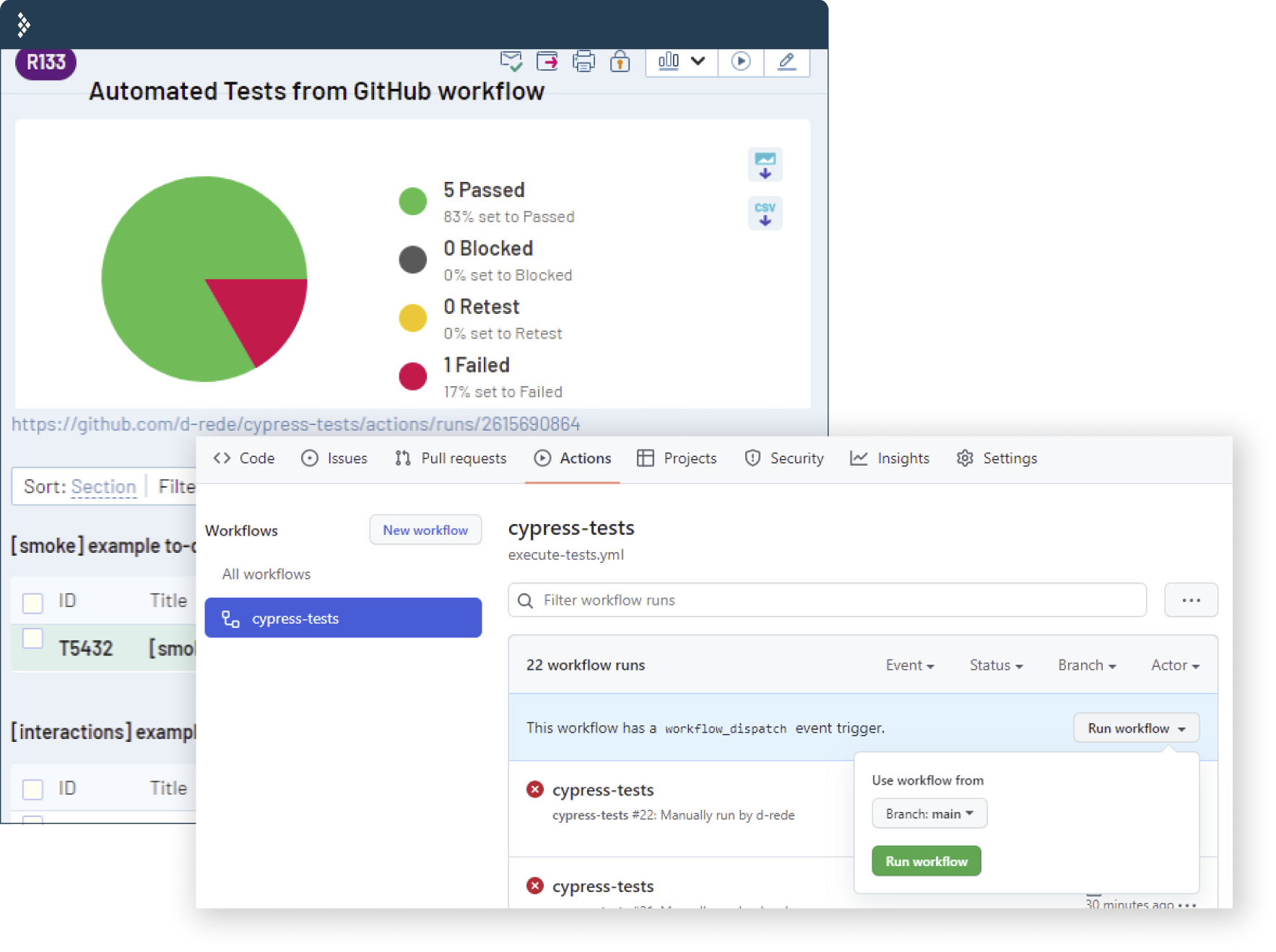Image resolution: width=1276 pixels, height=952 pixels.
Task: Click the play circle rerun icon
Action: point(740,61)
